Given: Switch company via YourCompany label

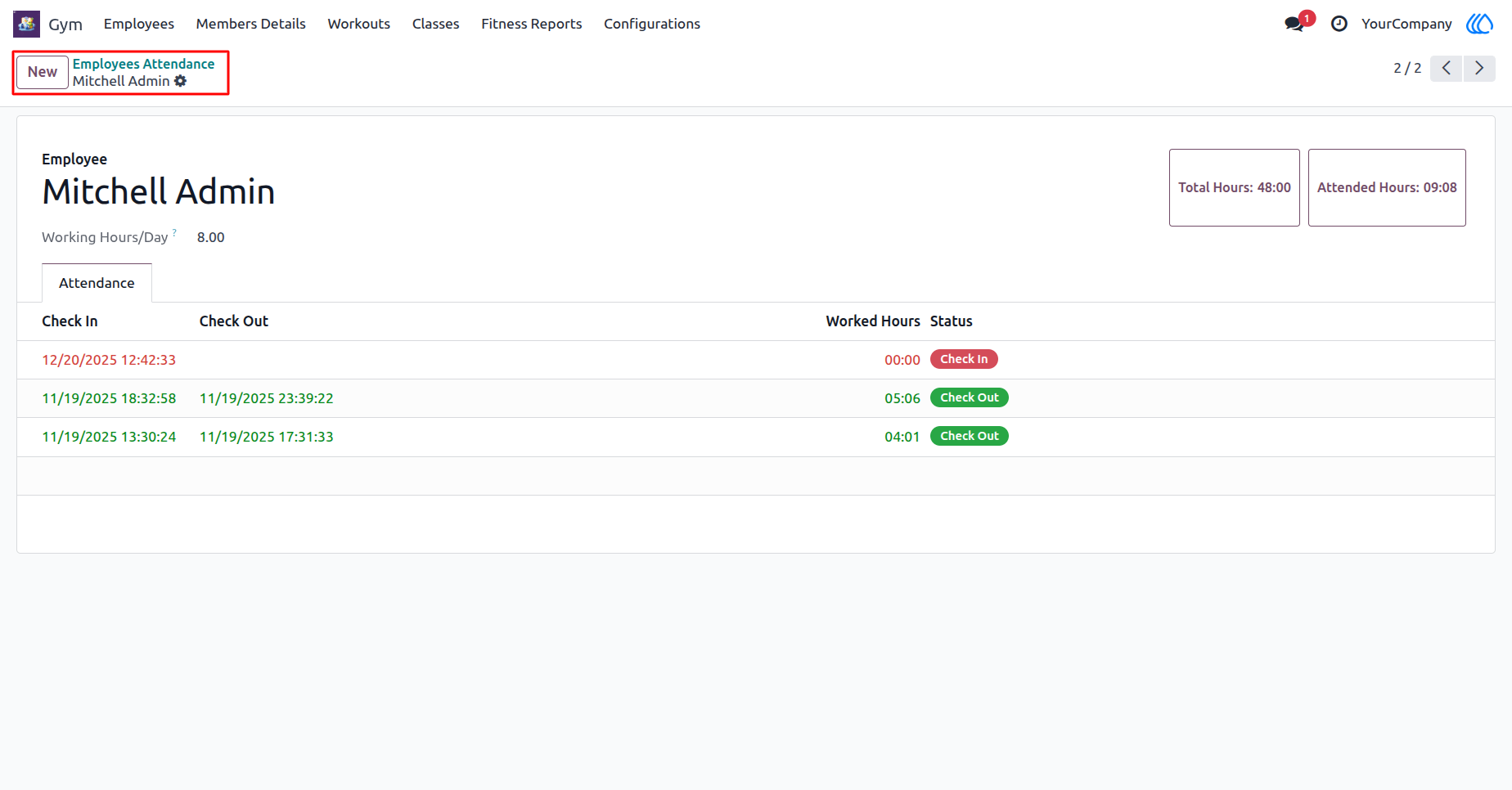Looking at the screenshot, I should click(x=1406, y=24).
